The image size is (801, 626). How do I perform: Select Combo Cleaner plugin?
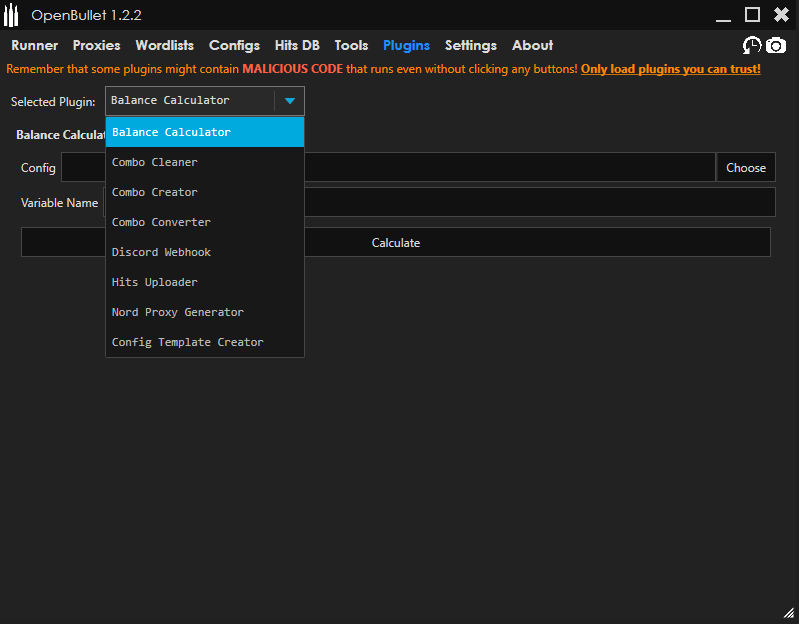[x=204, y=163]
